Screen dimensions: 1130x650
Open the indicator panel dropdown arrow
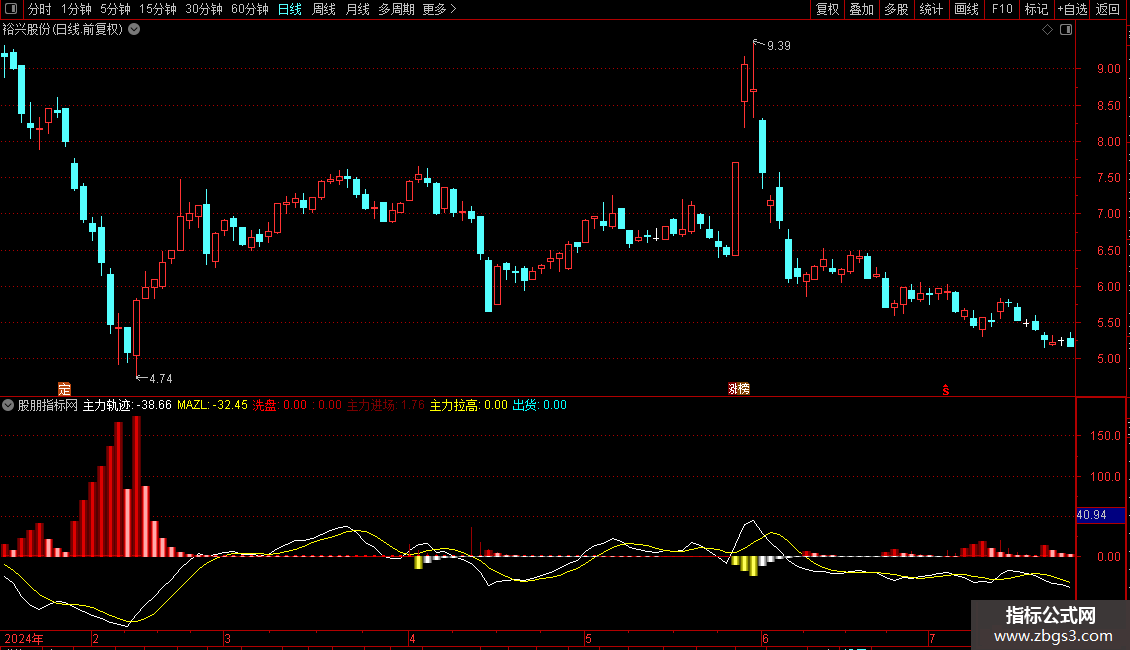pyautogui.click(x=8, y=405)
